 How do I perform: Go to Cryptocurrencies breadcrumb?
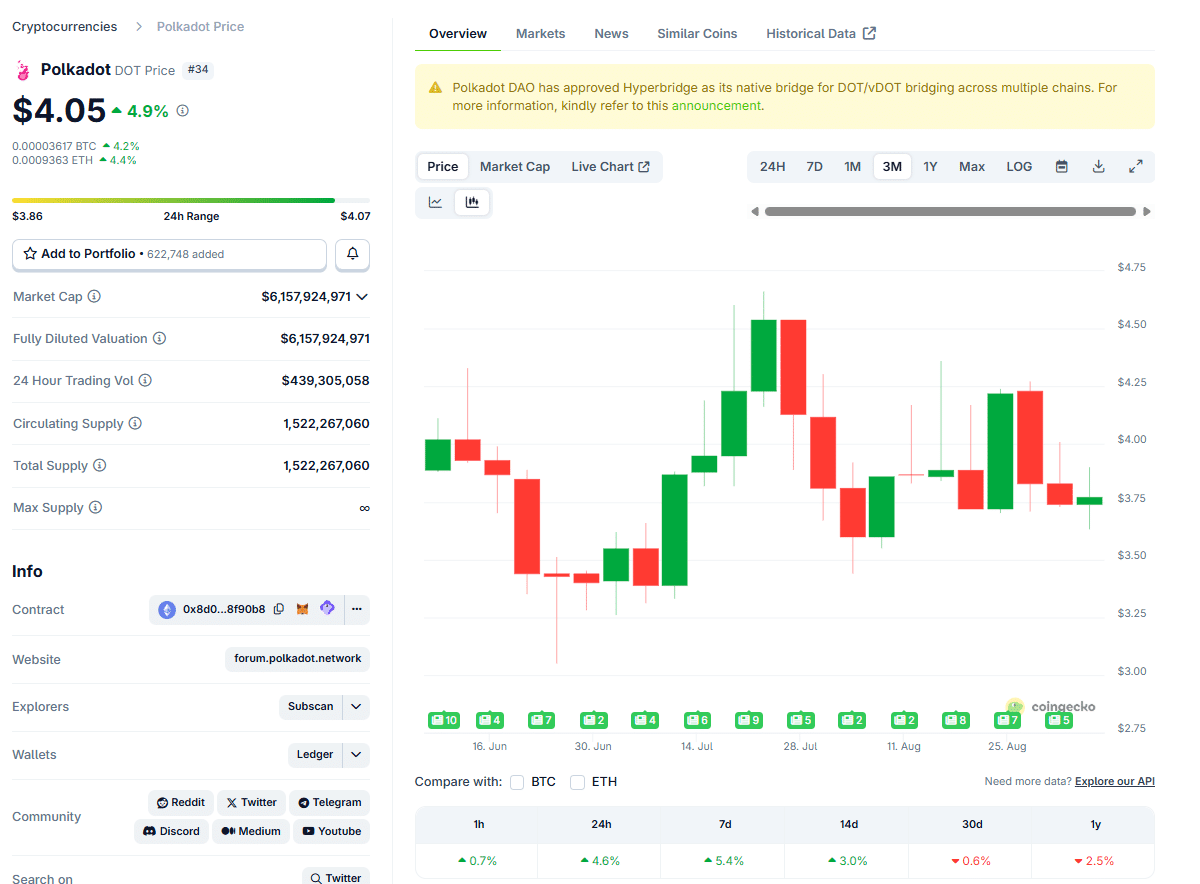pos(64,27)
